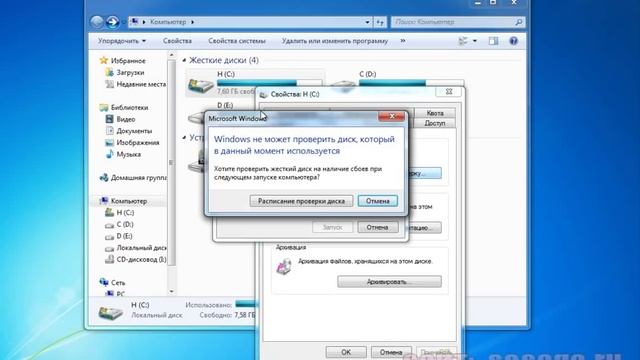The width and height of the screenshot is (640, 360).
Task: Show more toolbar commands with the chevron
Action: [403, 41]
